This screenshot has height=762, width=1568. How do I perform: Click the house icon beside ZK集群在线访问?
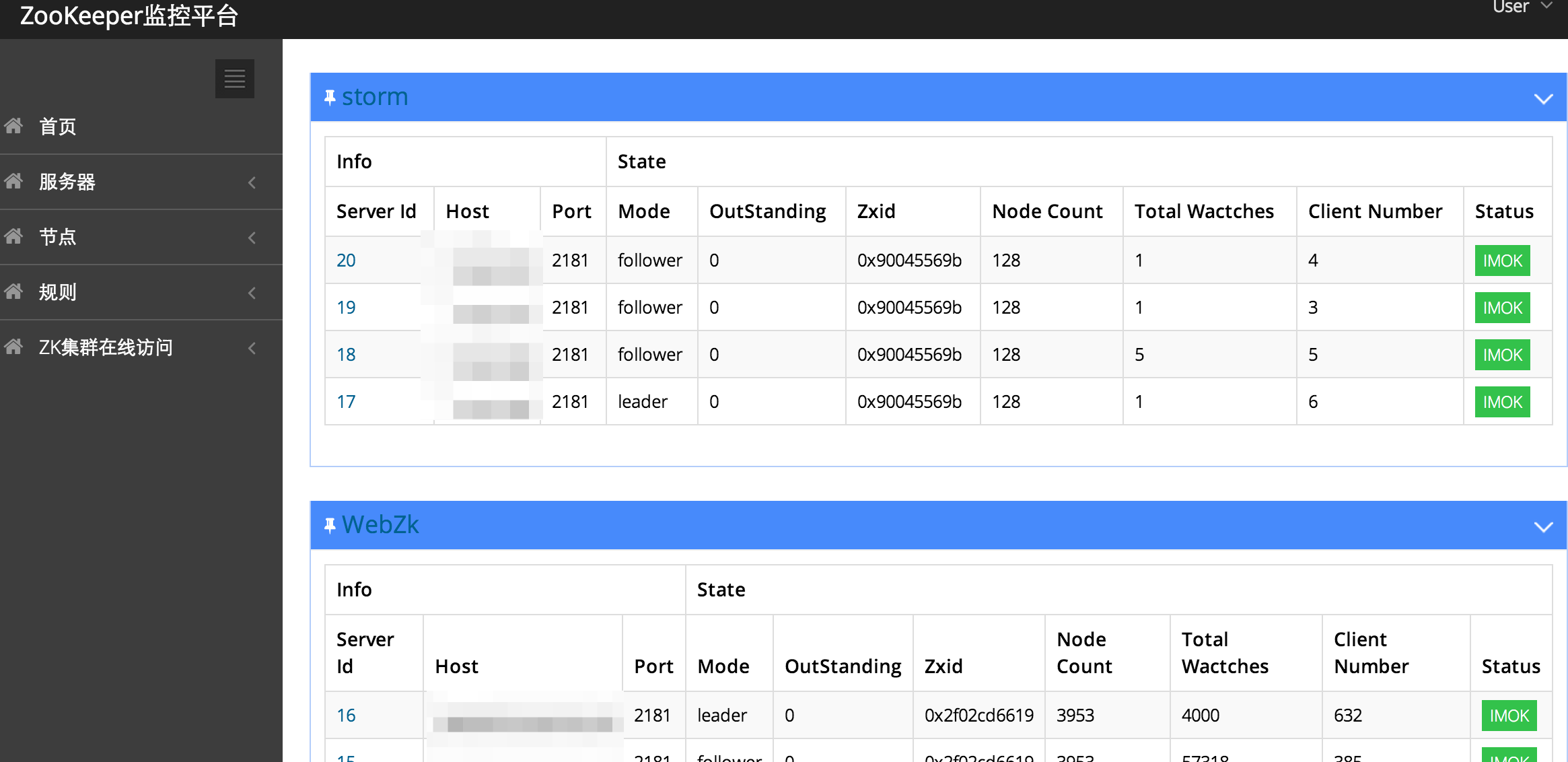13,347
